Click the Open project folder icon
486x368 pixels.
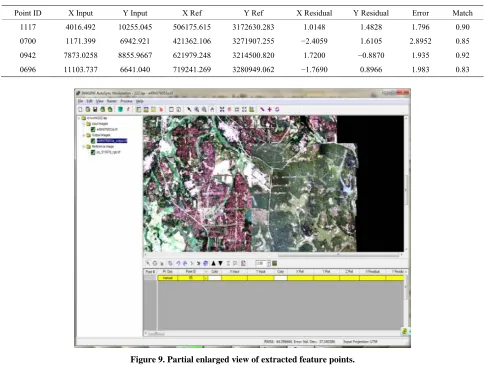tap(88, 109)
